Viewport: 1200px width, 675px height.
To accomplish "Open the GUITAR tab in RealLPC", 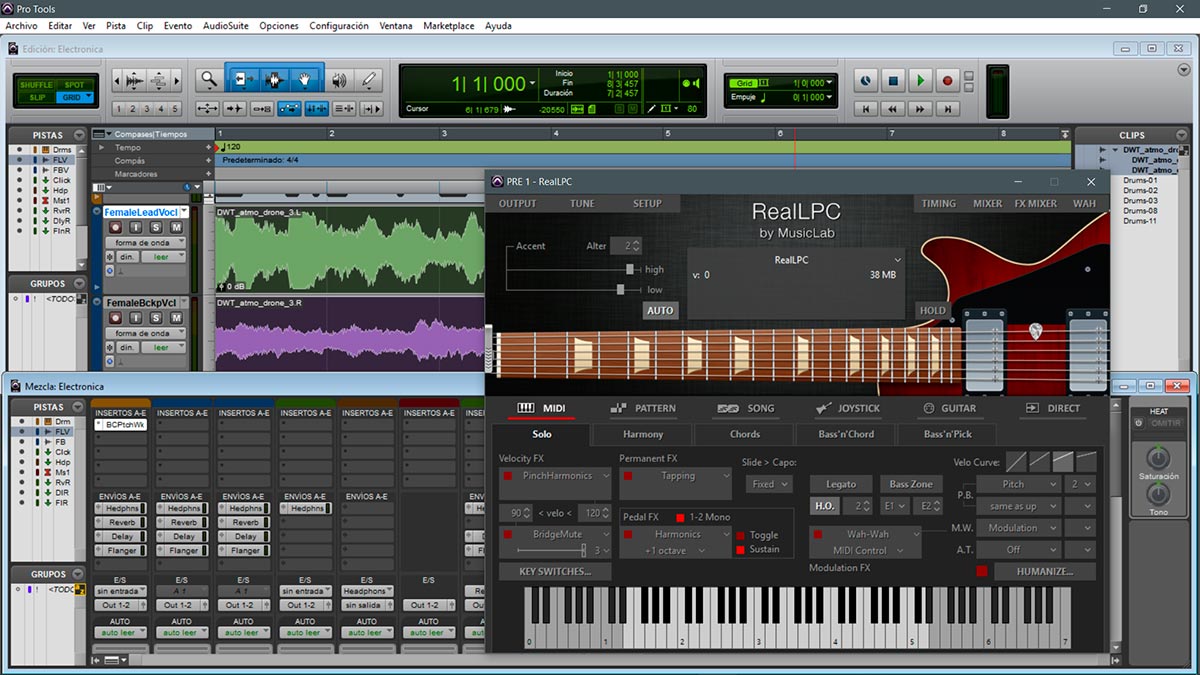I will pos(949,408).
